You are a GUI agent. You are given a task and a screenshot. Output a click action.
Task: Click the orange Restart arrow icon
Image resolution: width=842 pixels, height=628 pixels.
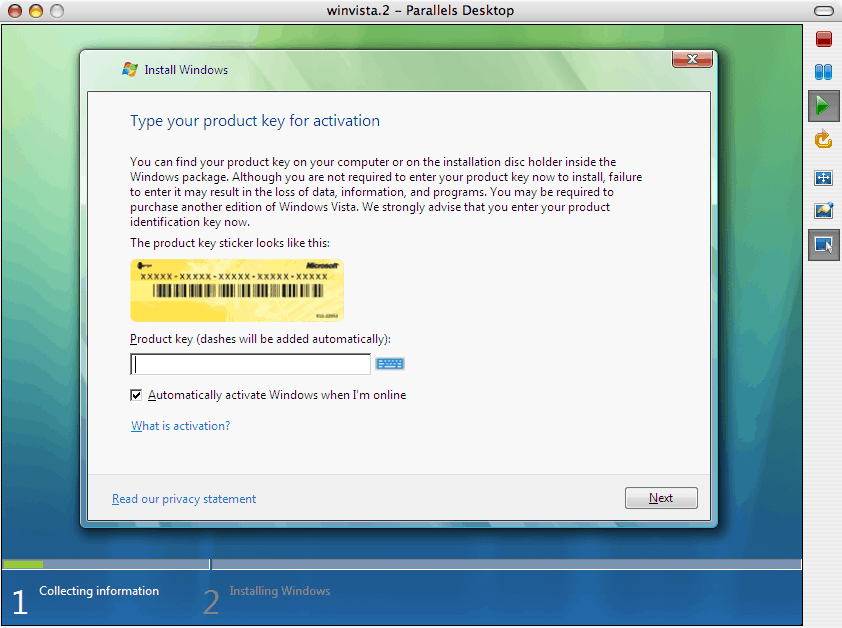click(823, 139)
